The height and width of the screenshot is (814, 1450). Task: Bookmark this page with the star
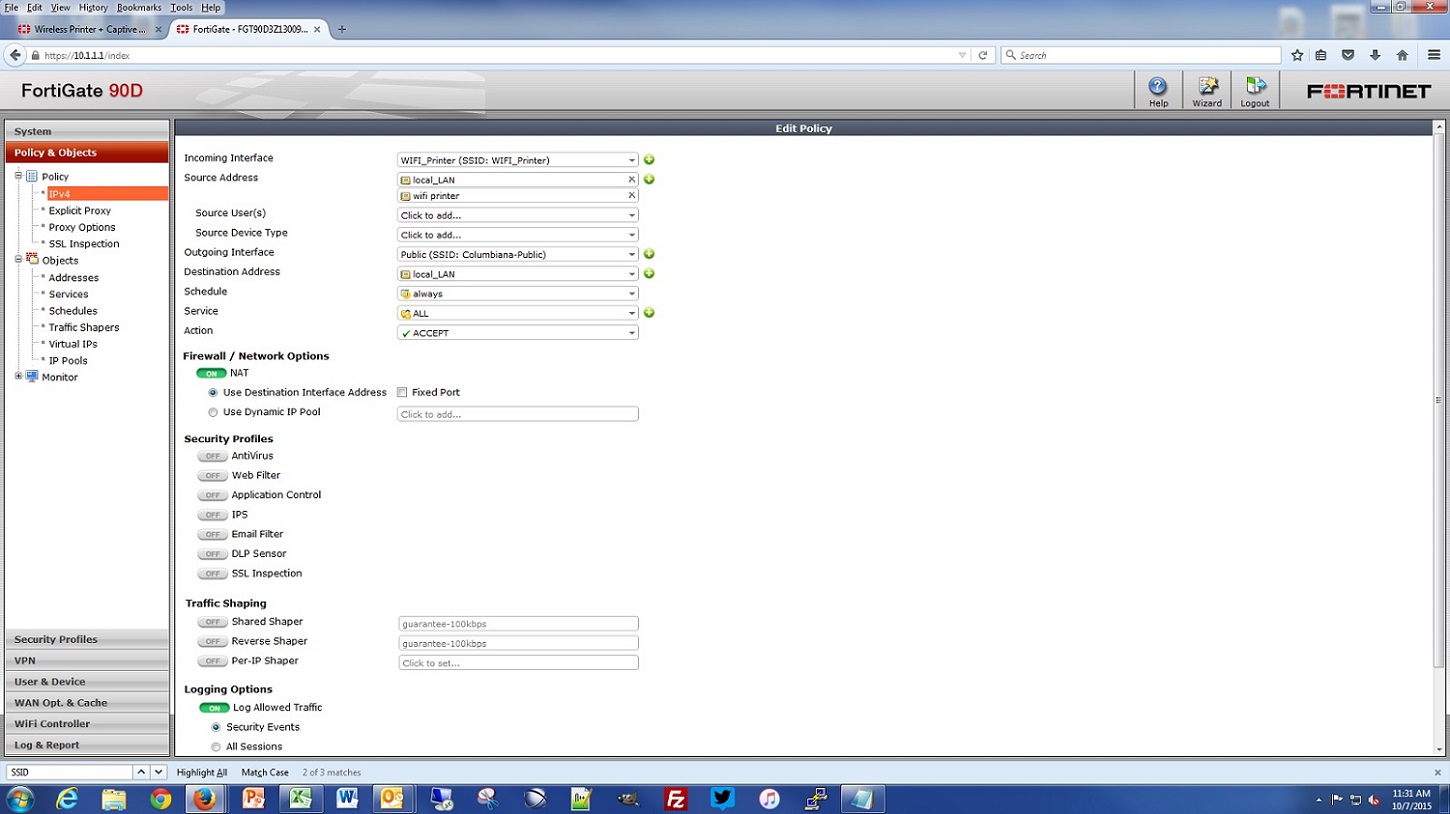coord(1297,55)
